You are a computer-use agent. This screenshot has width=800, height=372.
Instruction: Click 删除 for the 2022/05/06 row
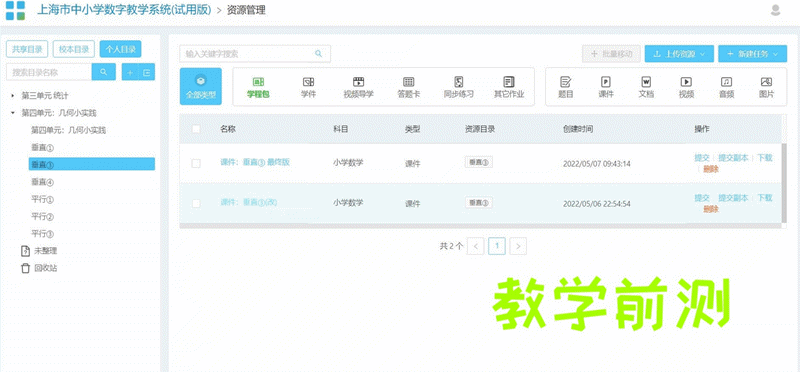tap(711, 209)
